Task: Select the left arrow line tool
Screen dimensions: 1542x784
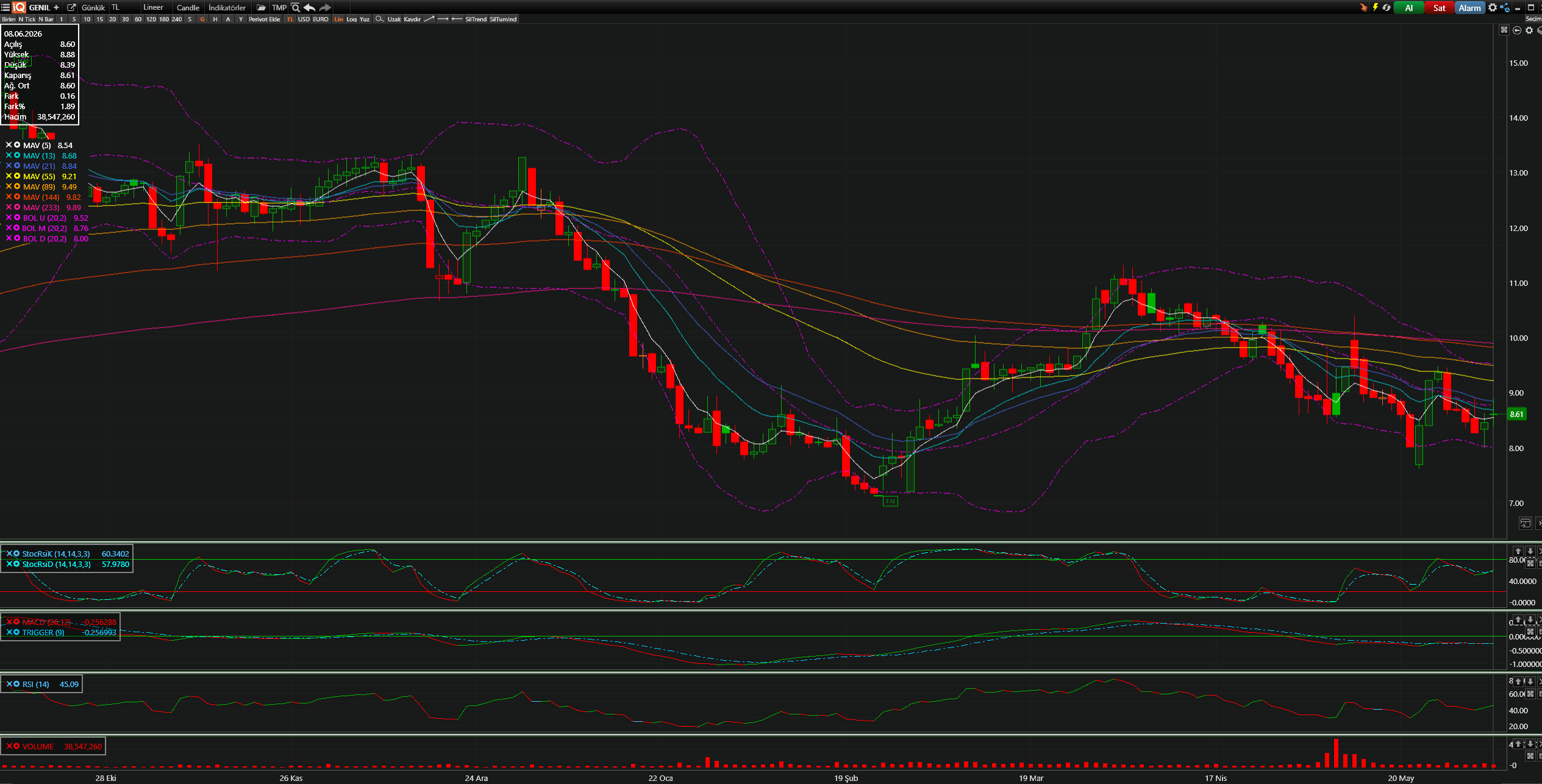Action: [x=457, y=19]
